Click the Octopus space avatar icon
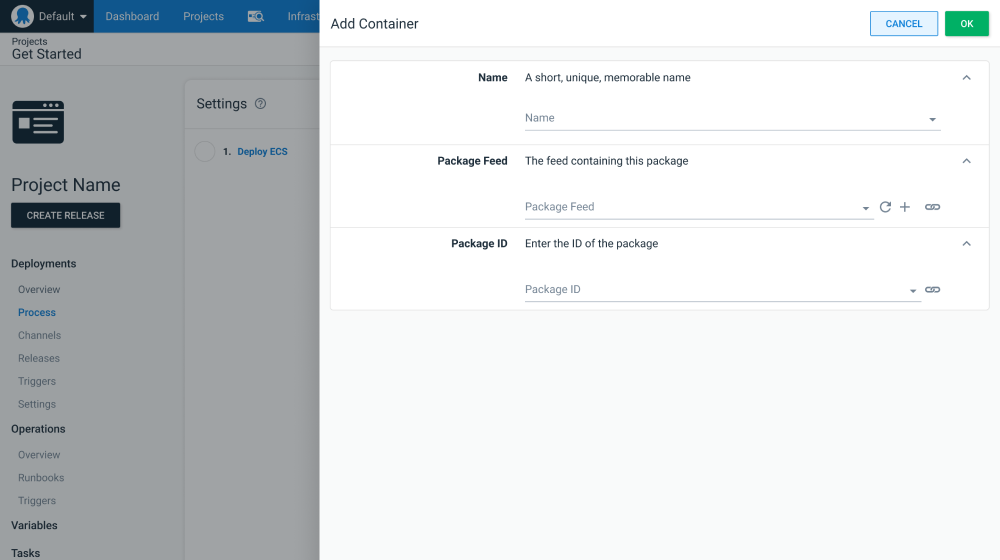Viewport: 1000px width, 560px height. coord(22,16)
